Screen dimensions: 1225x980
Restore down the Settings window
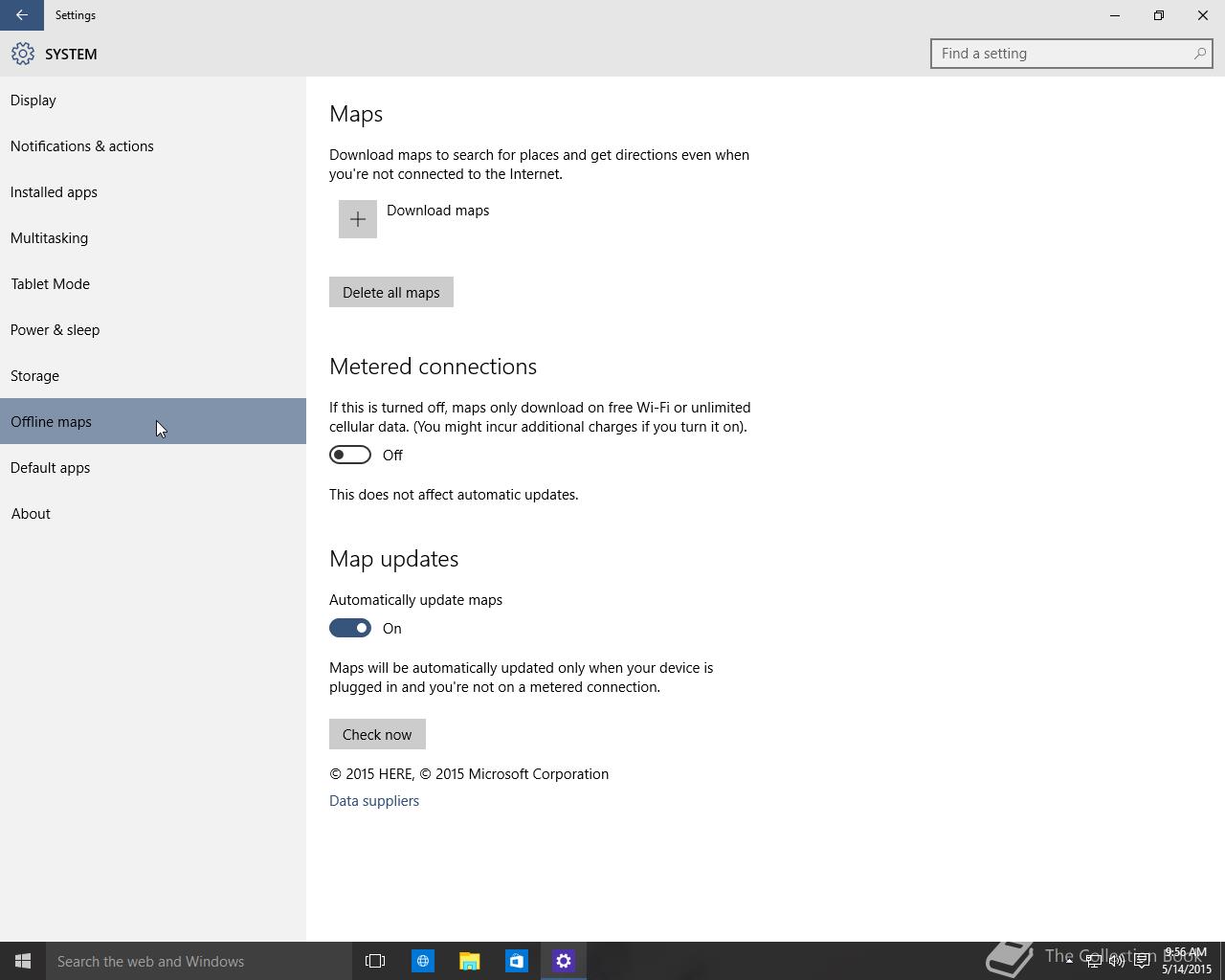tap(1159, 15)
